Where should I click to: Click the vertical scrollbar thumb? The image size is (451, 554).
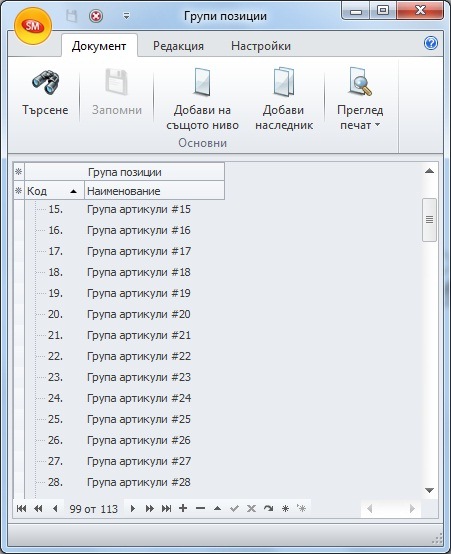pyautogui.click(x=429, y=220)
